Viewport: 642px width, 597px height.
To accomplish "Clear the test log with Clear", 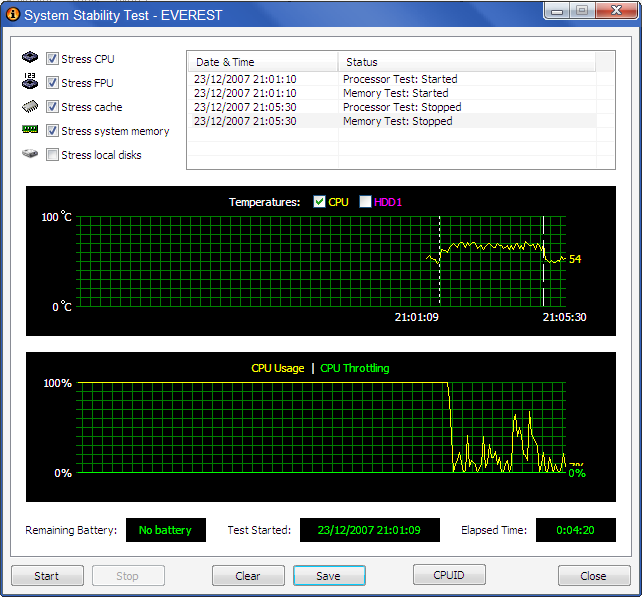I will point(248,576).
